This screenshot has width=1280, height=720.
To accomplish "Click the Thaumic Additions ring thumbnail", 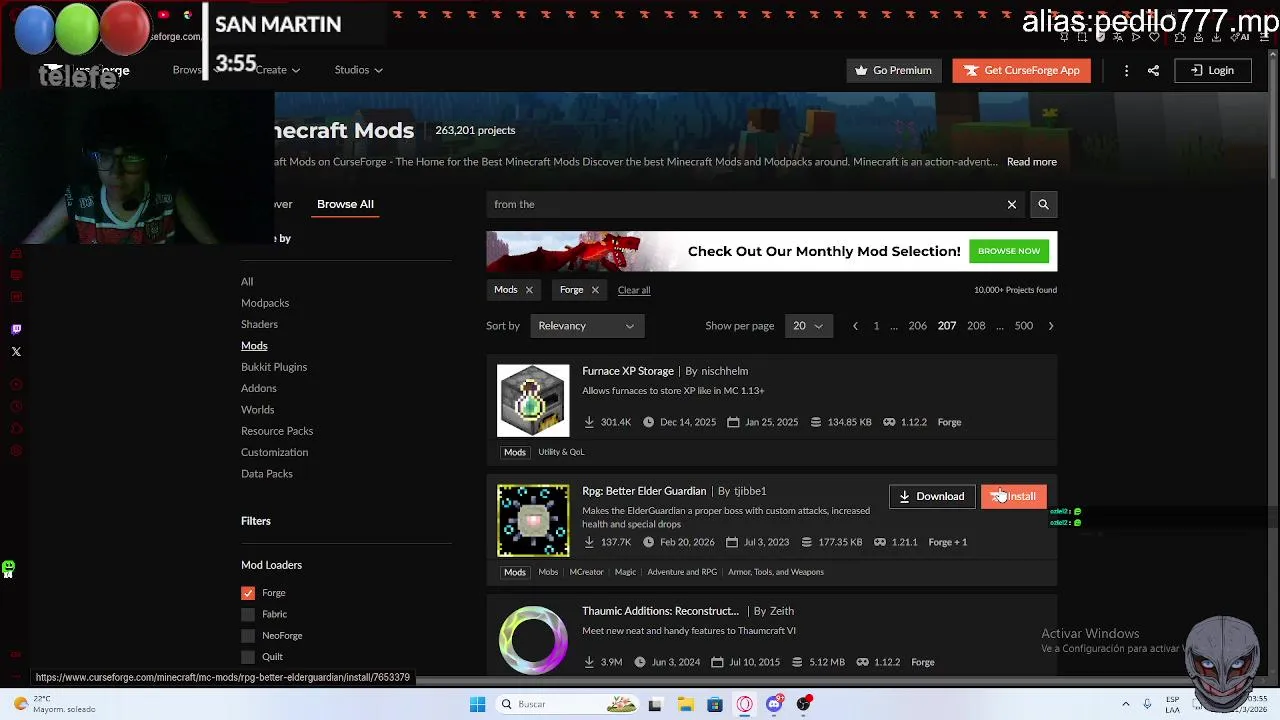I will 533,639.
